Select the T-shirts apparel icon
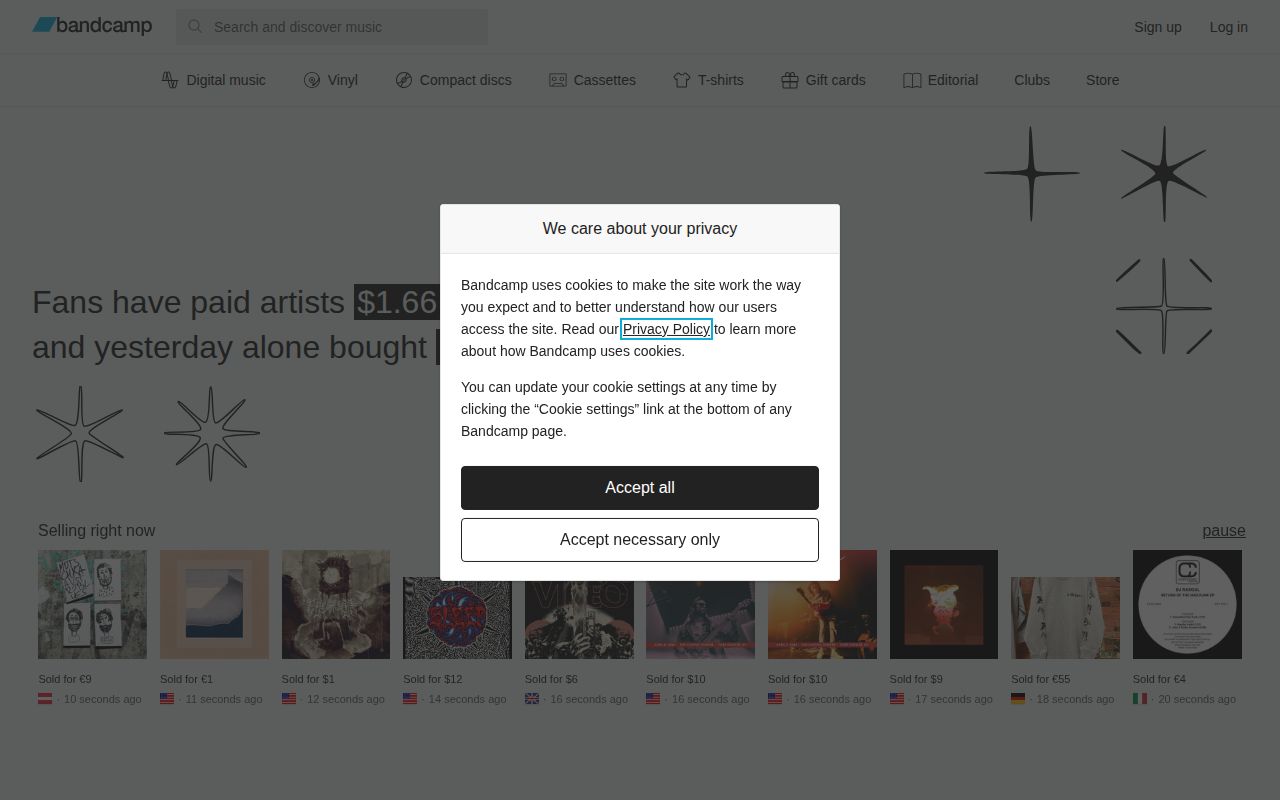Image resolution: width=1280 pixels, height=800 pixels. pyautogui.click(x=683, y=79)
